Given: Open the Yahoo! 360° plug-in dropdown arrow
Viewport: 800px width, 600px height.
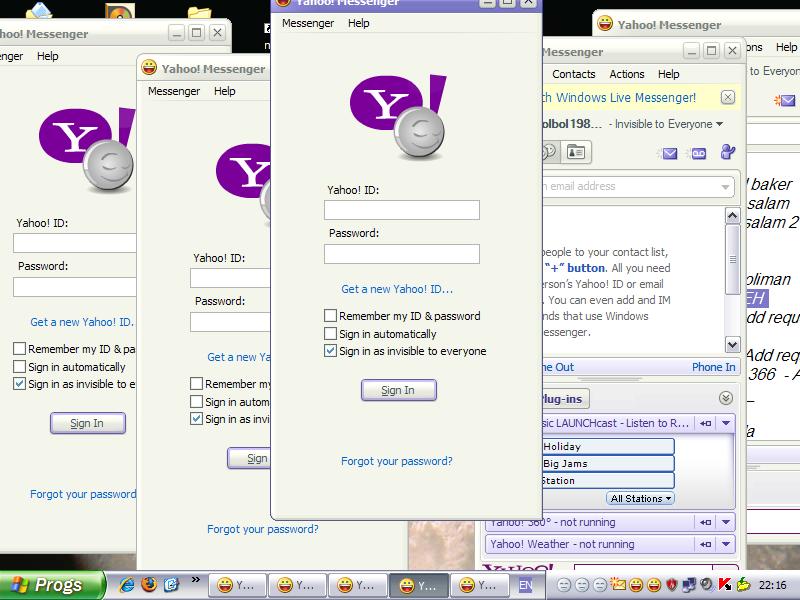Looking at the screenshot, I should (726, 522).
